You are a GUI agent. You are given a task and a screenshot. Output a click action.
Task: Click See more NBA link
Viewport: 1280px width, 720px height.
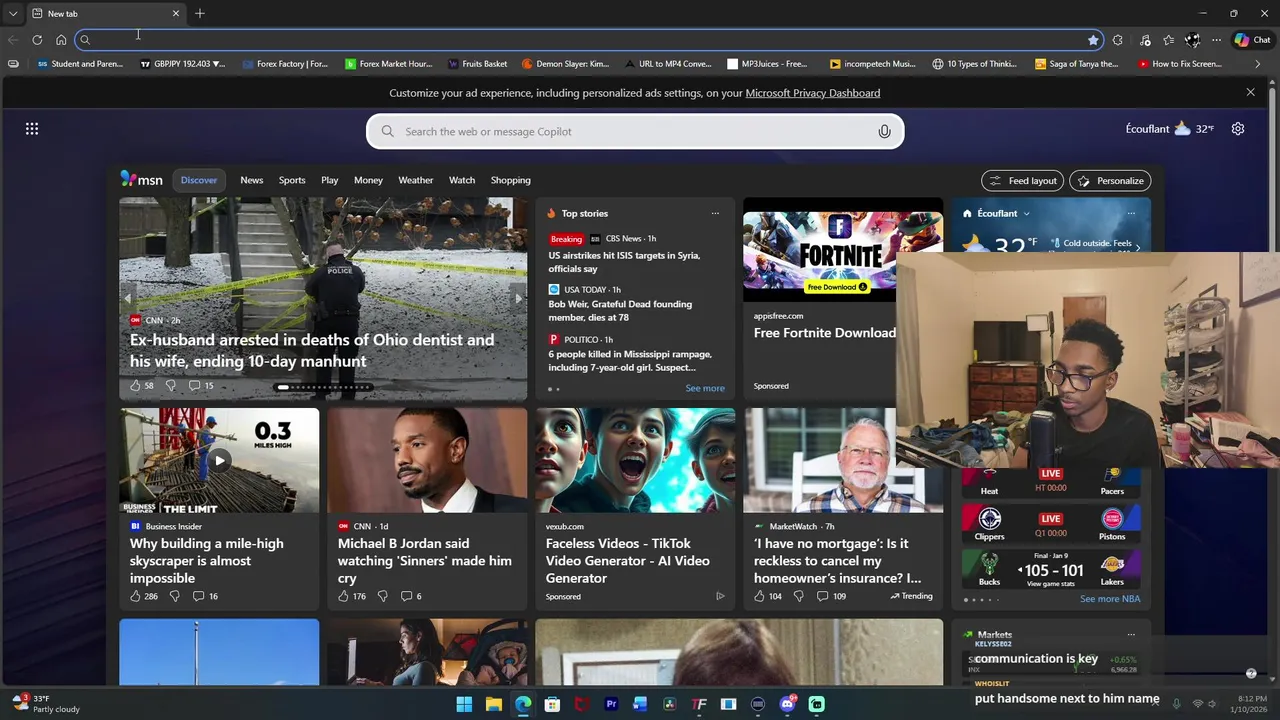pyautogui.click(x=1110, y=599)
